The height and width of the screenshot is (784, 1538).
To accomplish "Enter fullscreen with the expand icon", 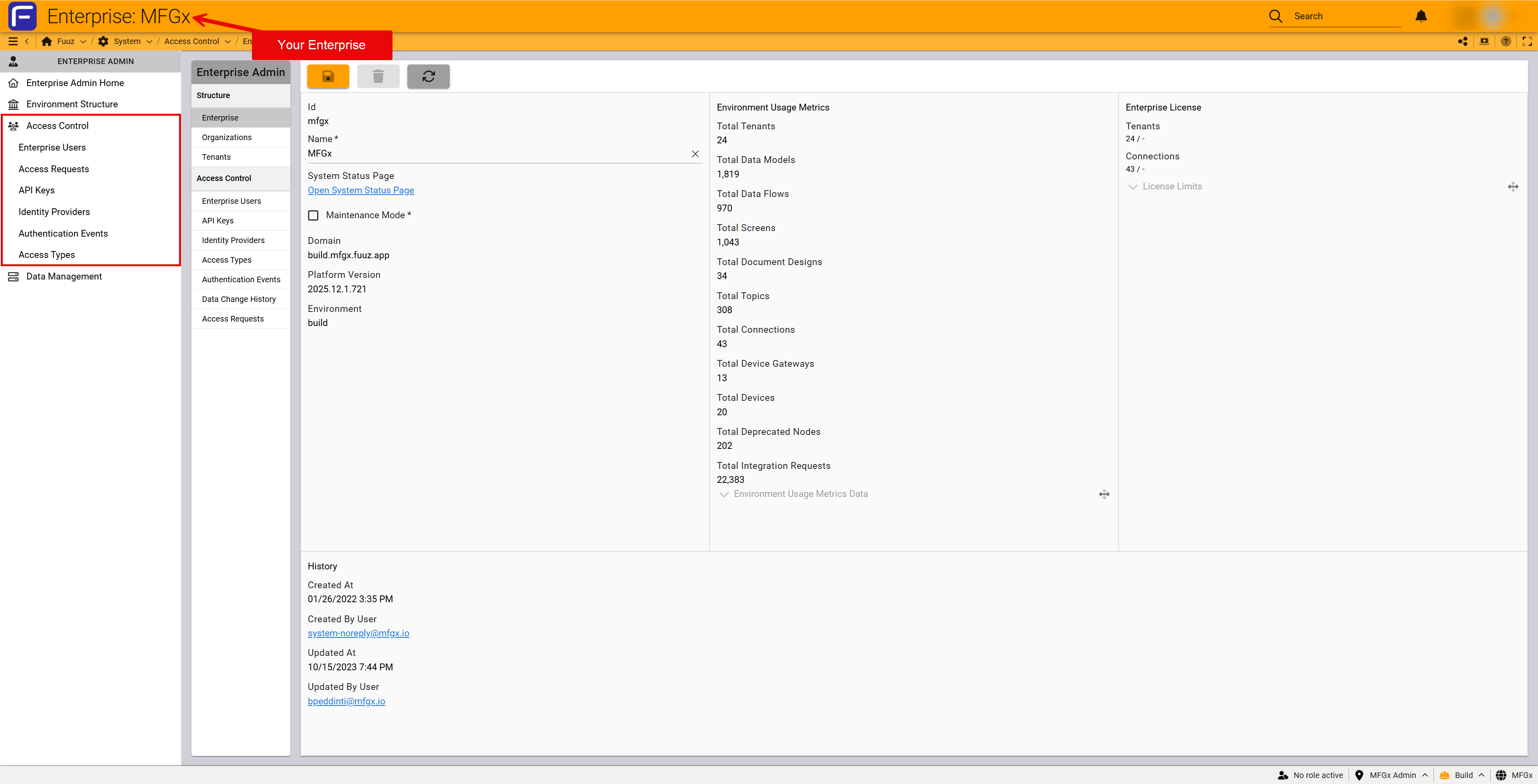I will pyautogui.click(x=1527, y=41).
